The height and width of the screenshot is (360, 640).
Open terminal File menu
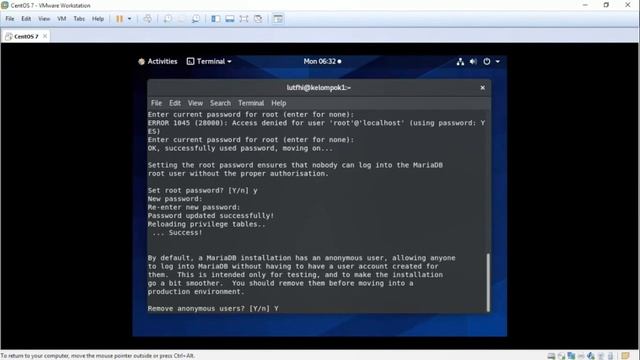point(156,103)
